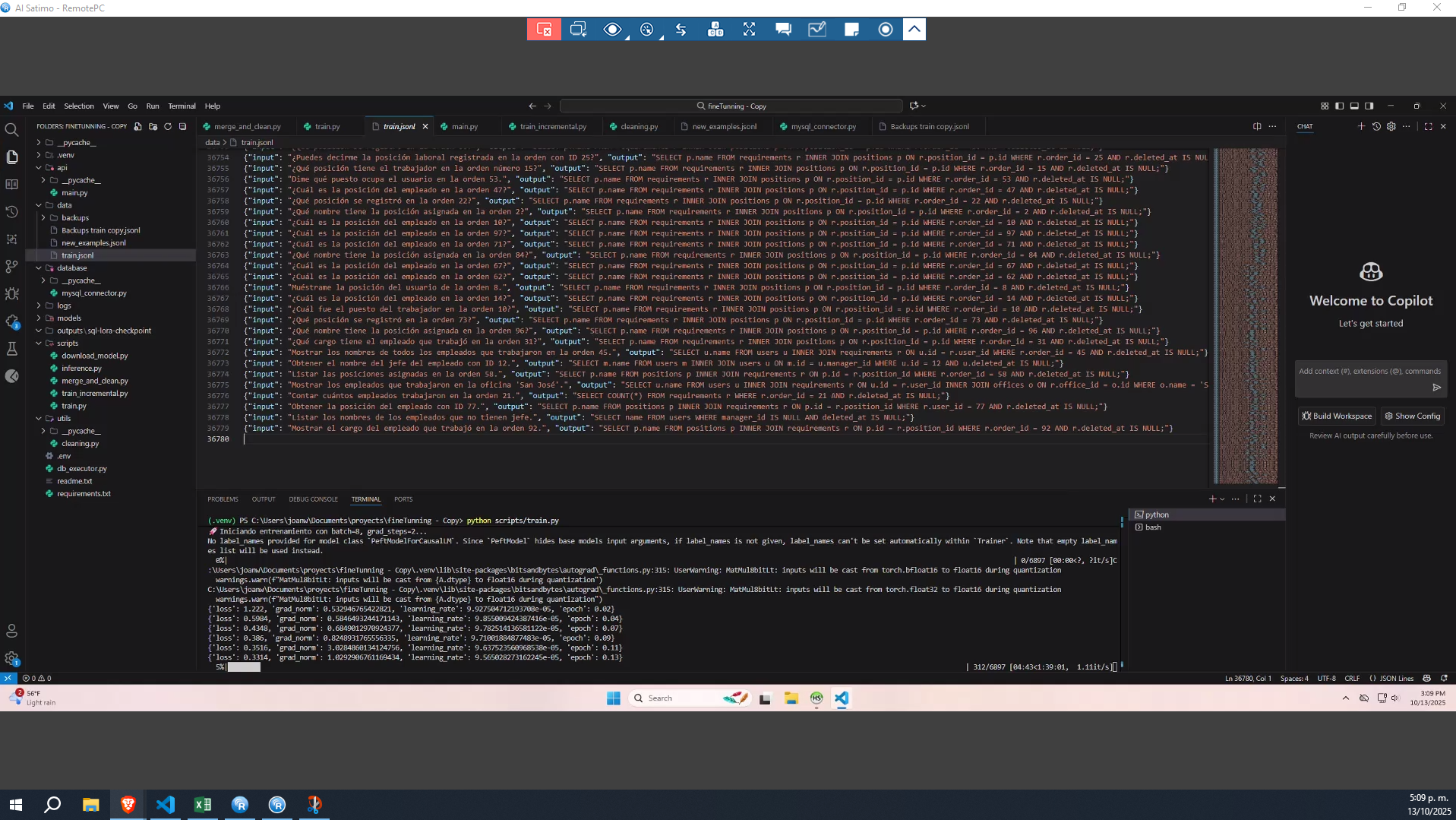Screen dimensions: 1456x820
Task: Refresh the explorer folder tree
Action: (x=168, y=127)
